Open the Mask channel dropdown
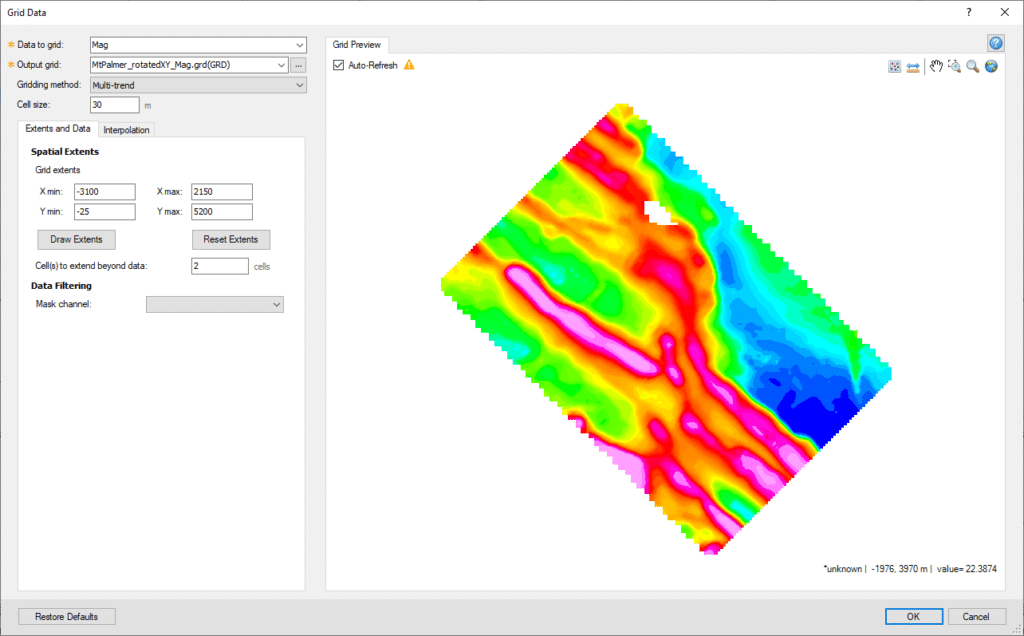This screenshot has width=1024, height=636. point(215,304)
